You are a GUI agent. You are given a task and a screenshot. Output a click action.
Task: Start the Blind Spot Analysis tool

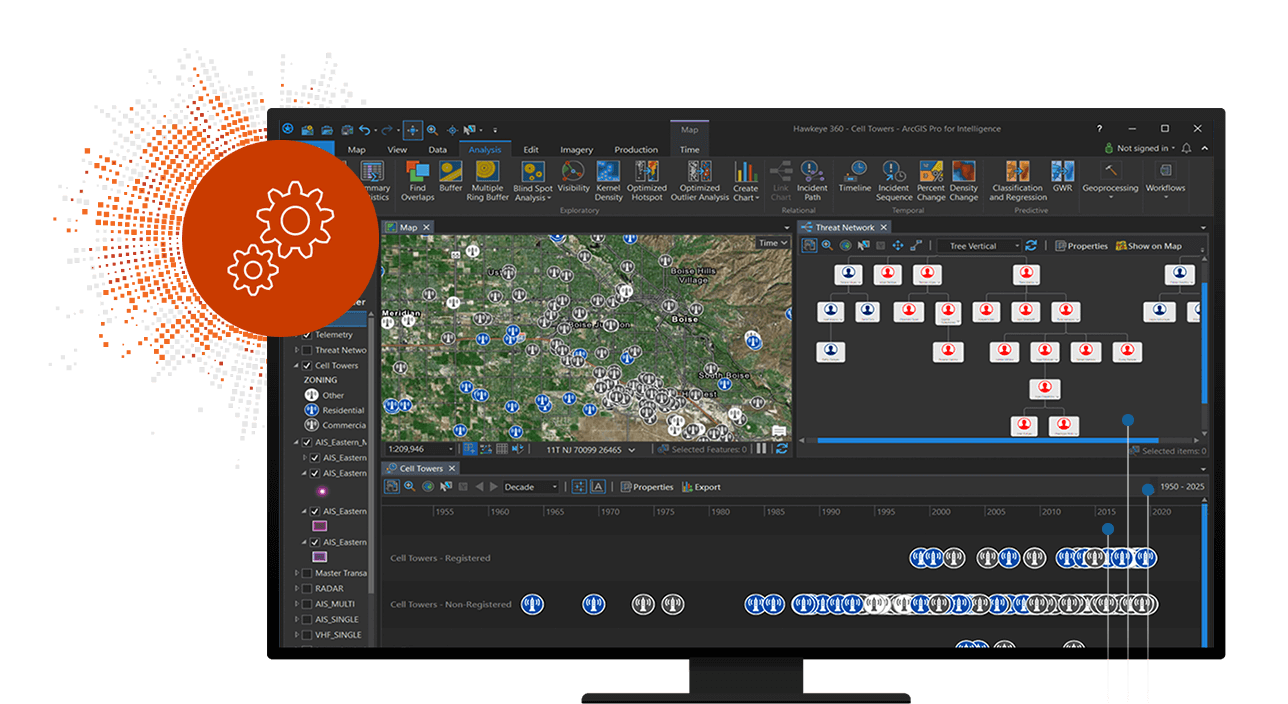532,181
